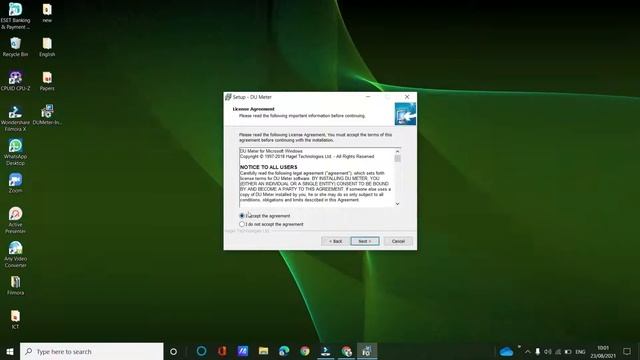Screen dimensions: 640x360
Task: Open the Windows Start menu
Action: click(x=10, y=351)
